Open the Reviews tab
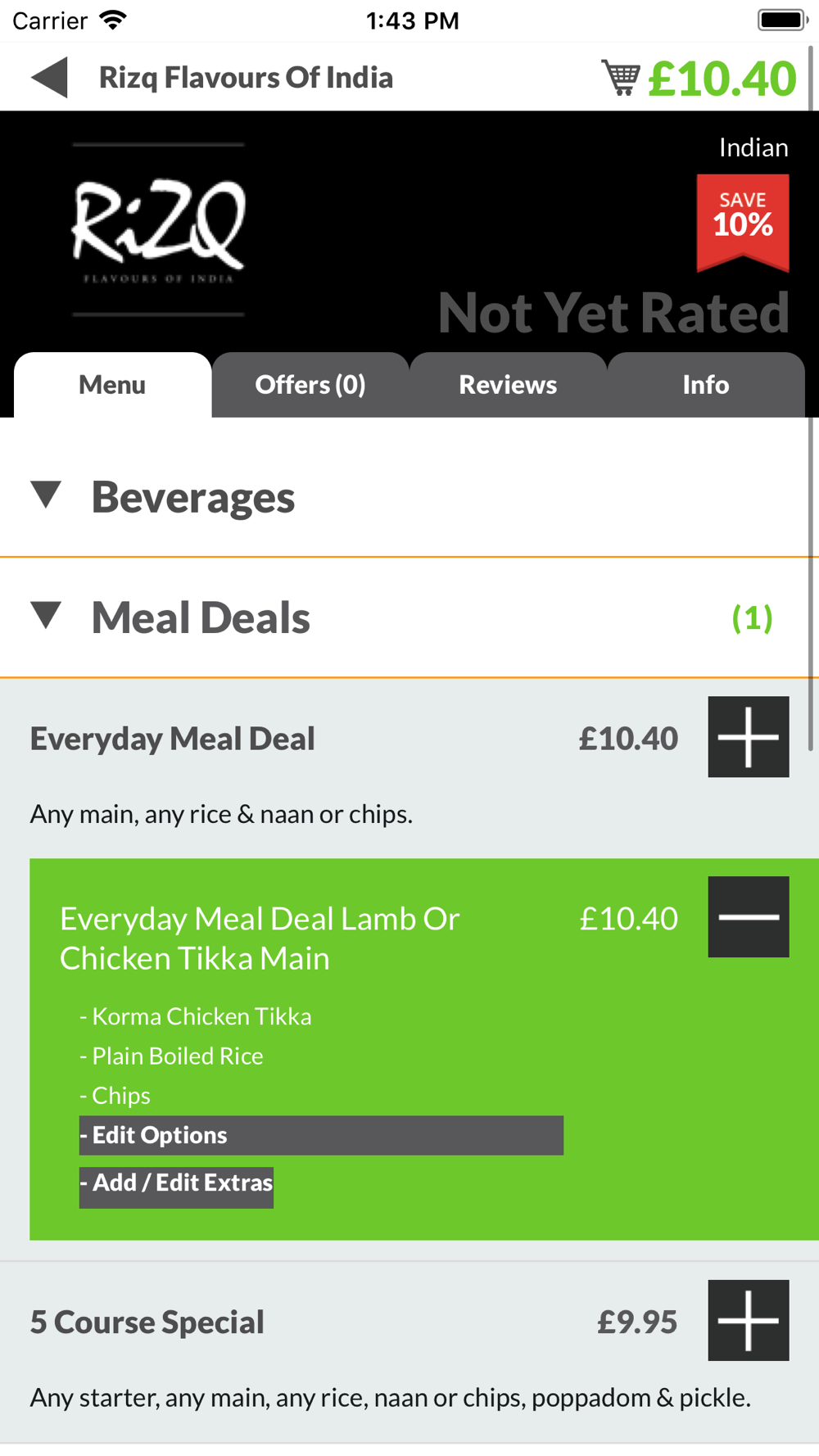This screenshot has width=819, height=1456. 508,385
